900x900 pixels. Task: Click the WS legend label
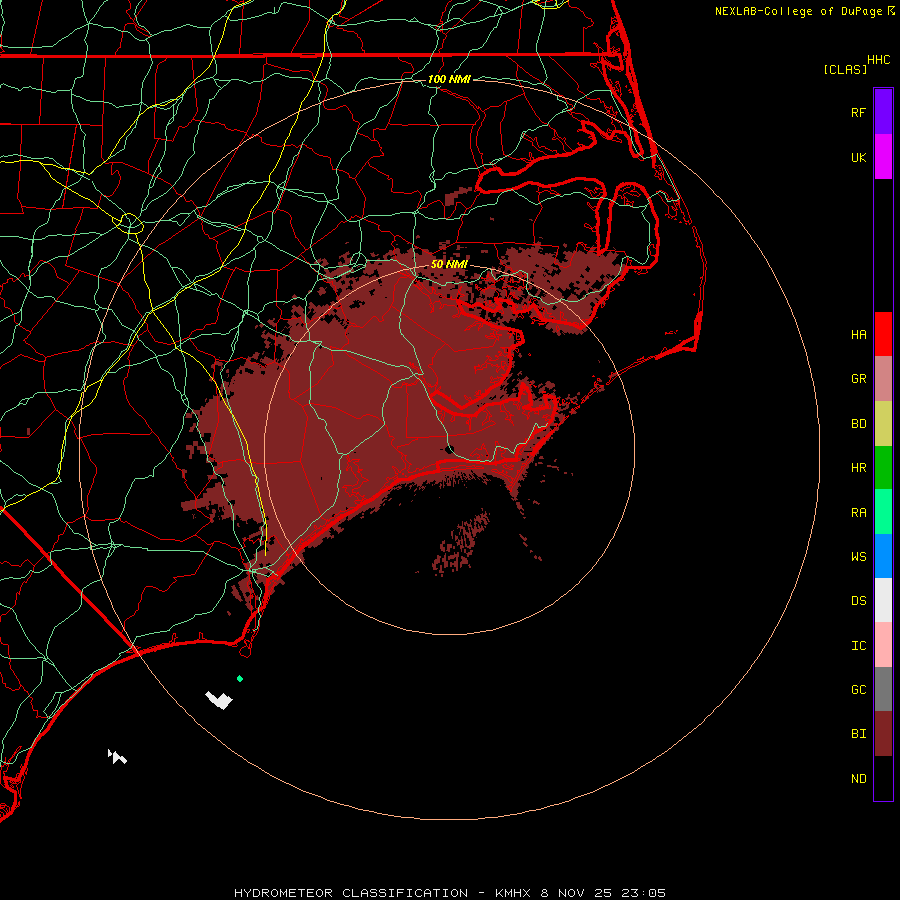(858, 557)
